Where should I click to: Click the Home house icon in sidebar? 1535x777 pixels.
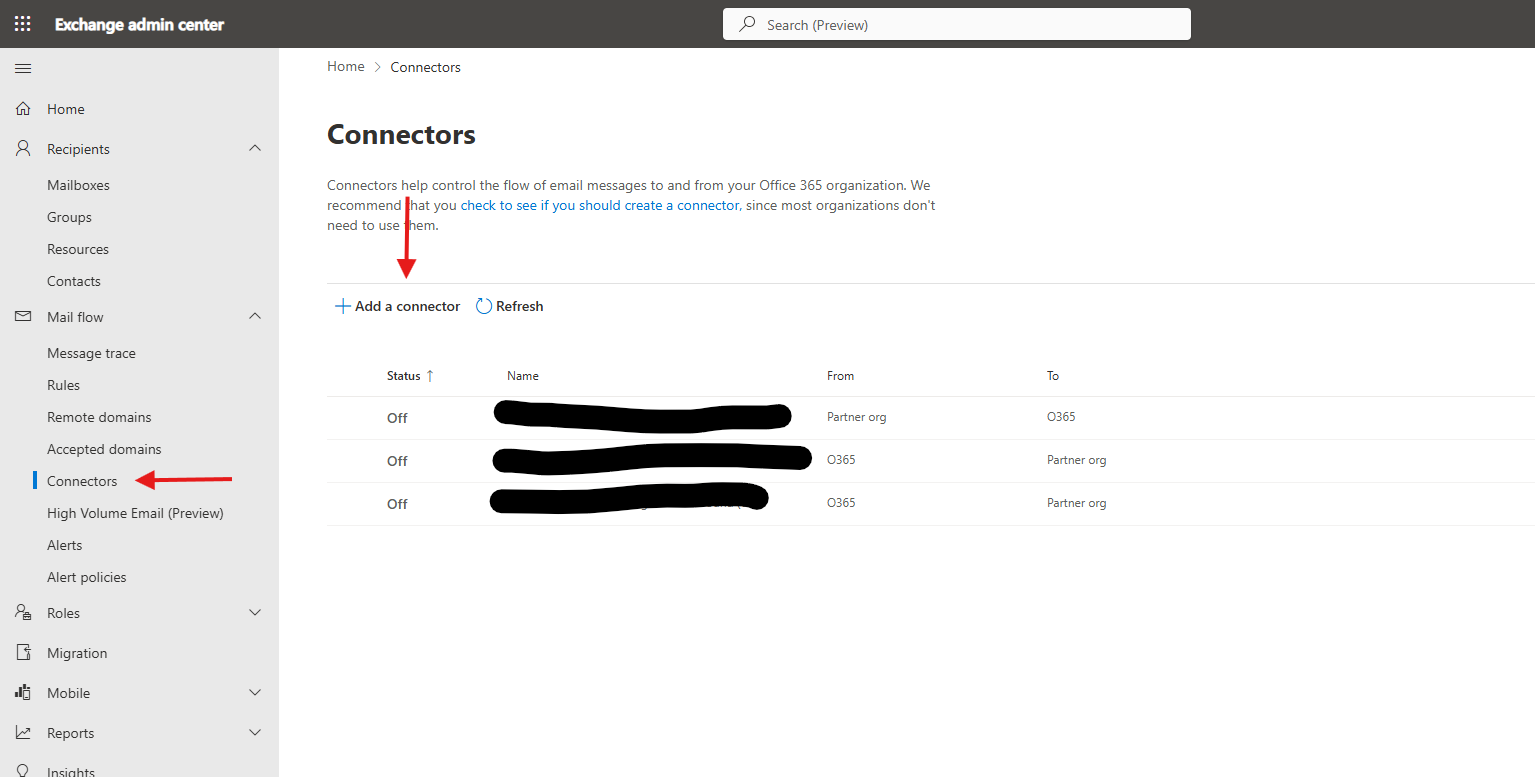point(23,109)
